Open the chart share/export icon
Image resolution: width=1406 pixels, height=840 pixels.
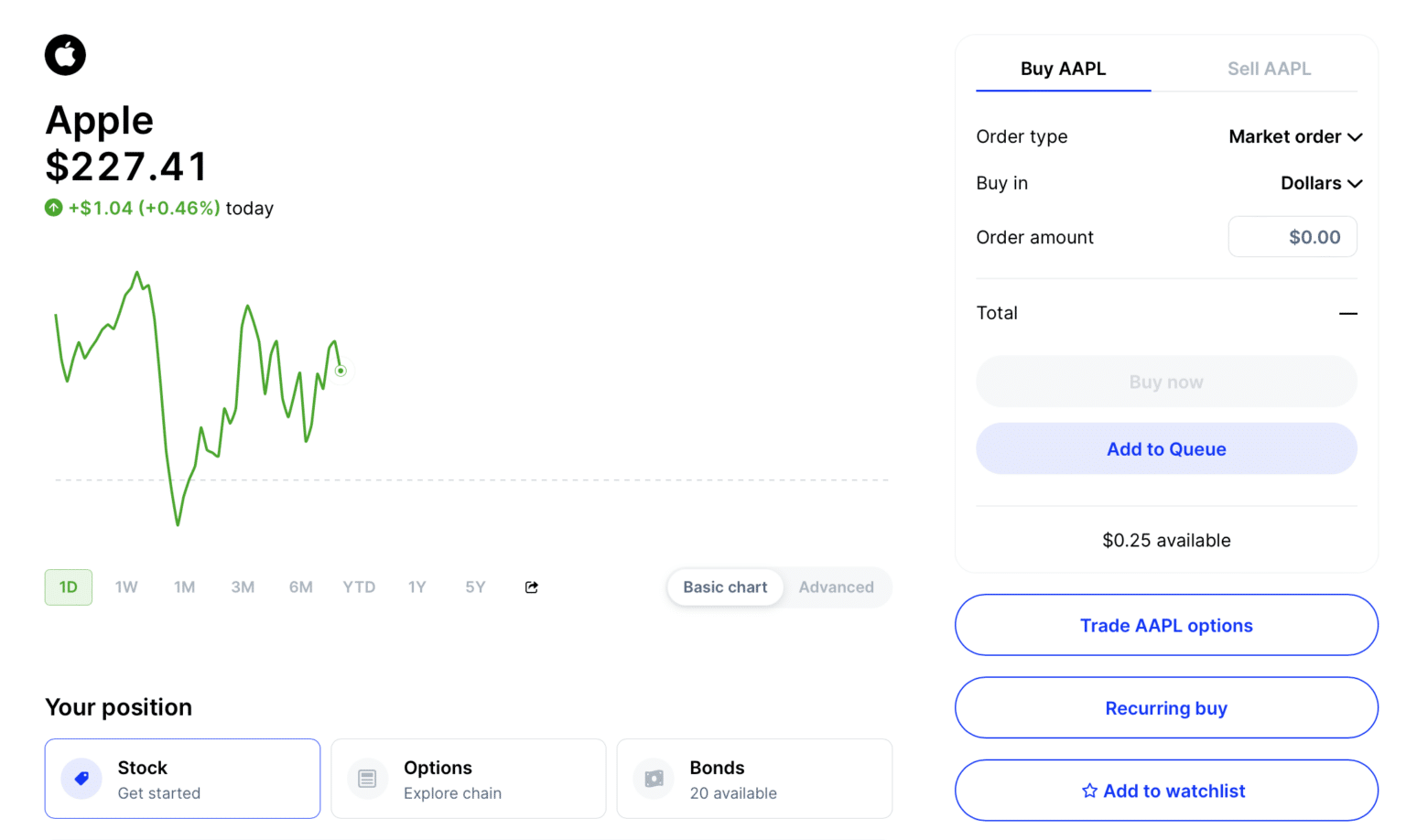coord(531,587)
